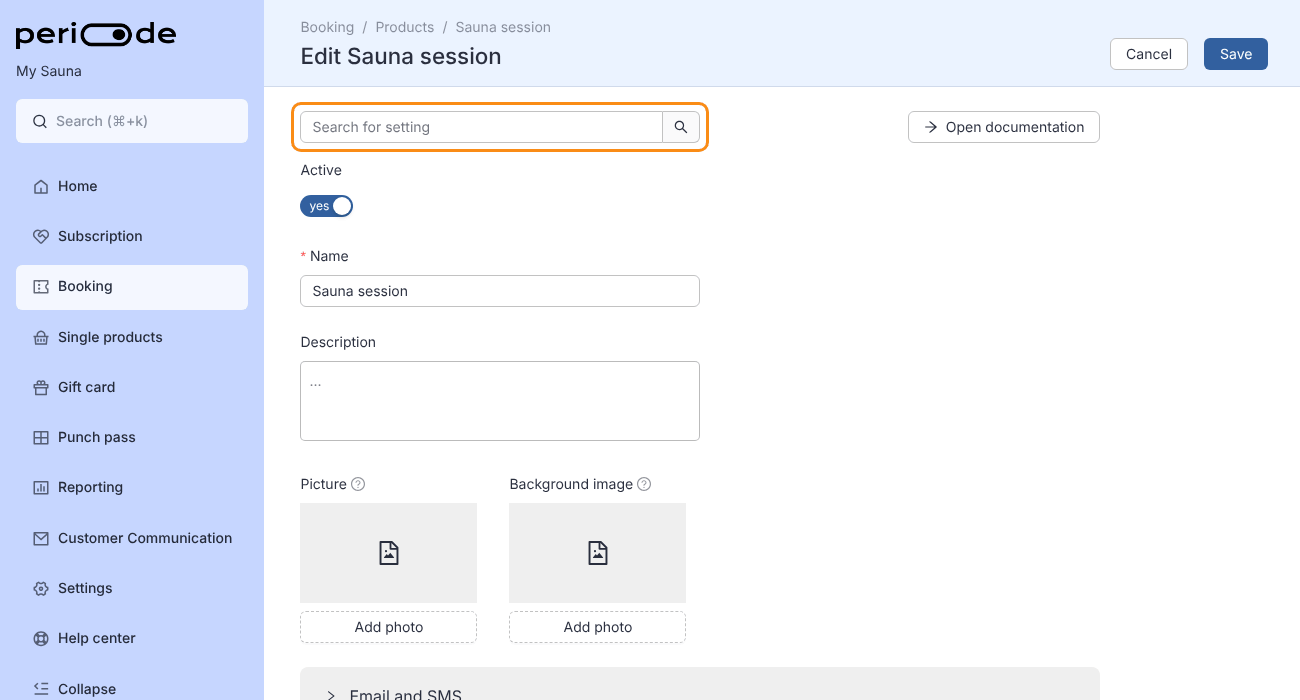Image resolution: width=1300 pixels, height=700 pixels.
Task: Click the My Sauna account label
Action: pyautogui.click(x=49, y=71)
